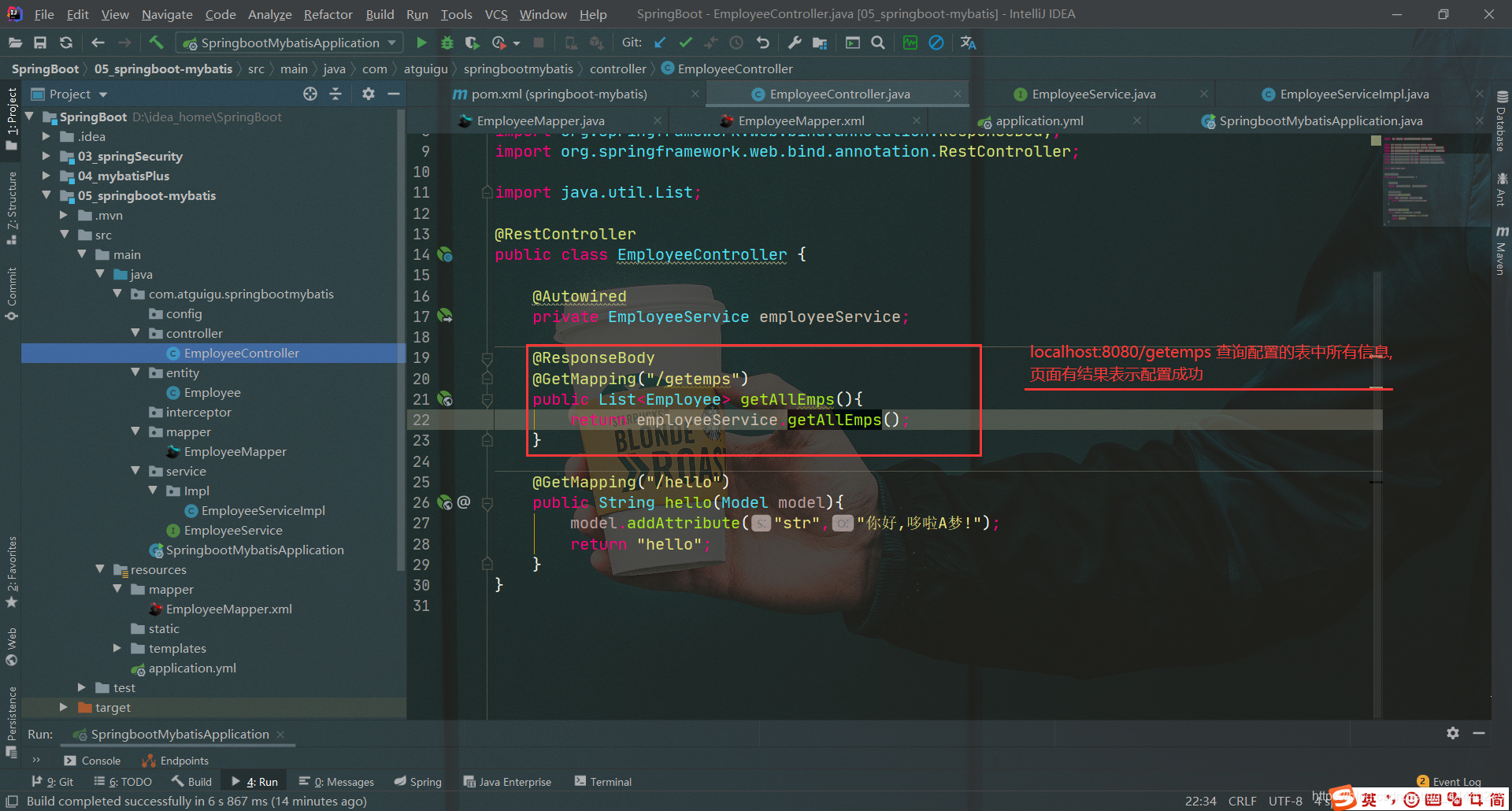Open Run panel gear settings
1512x811 pixels.
click(1453, 733)
